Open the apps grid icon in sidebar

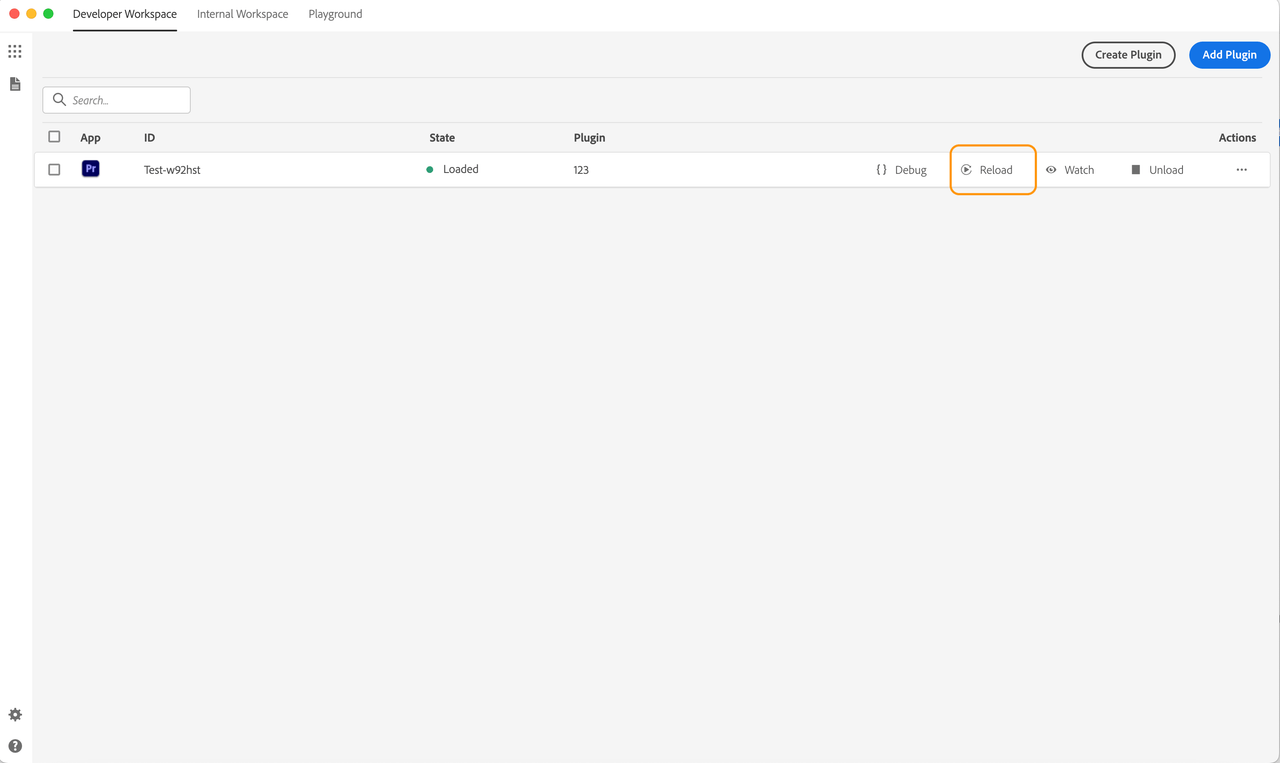[15, 51]
